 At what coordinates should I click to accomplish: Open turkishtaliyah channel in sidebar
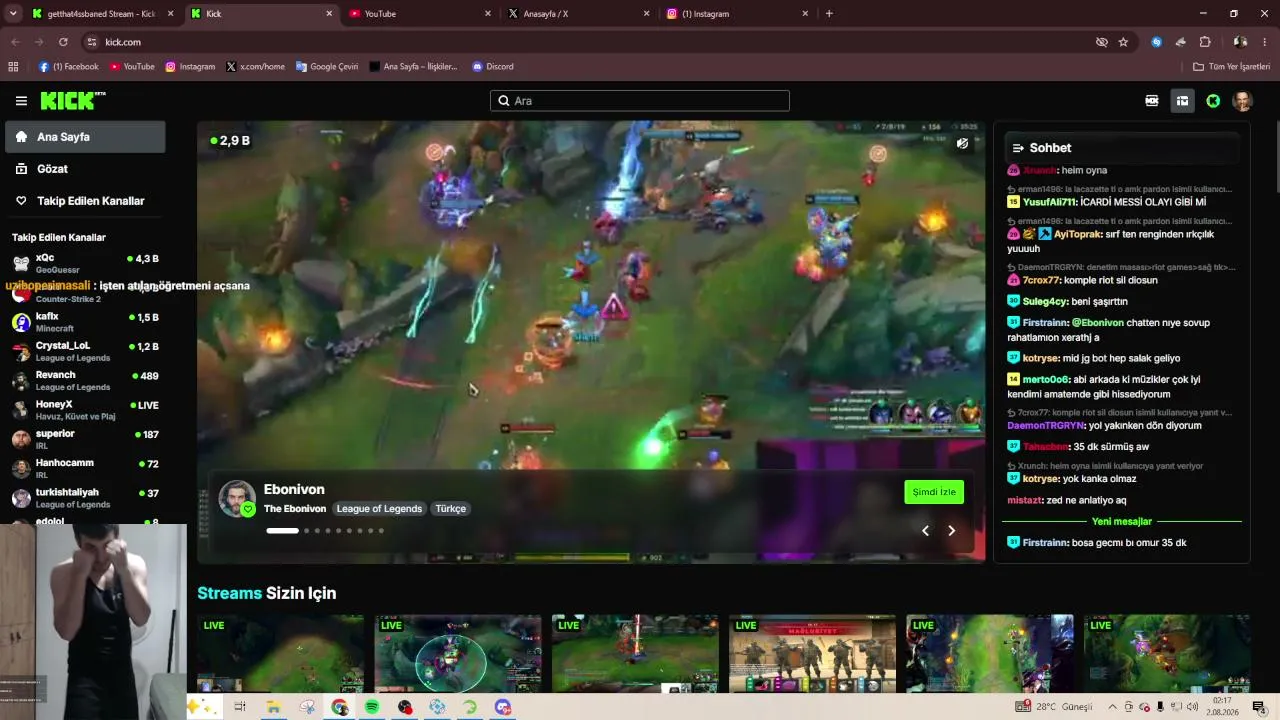point(85,498)
